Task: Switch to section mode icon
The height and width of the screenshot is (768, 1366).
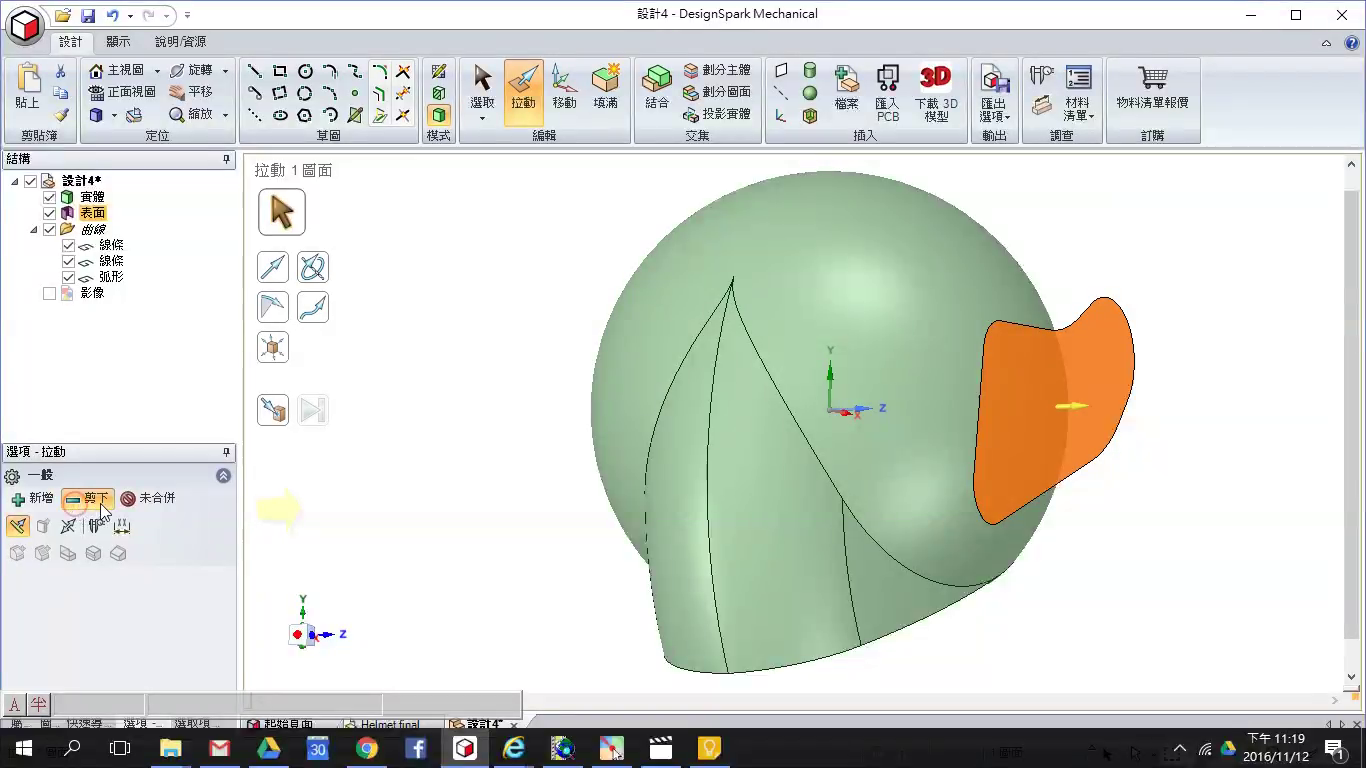Action: [x=438, y=93]
